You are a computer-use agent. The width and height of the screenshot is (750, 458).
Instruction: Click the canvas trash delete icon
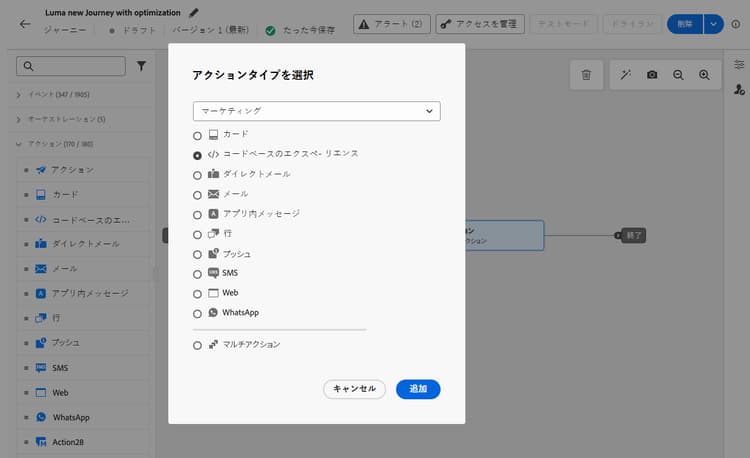(586, 75)
